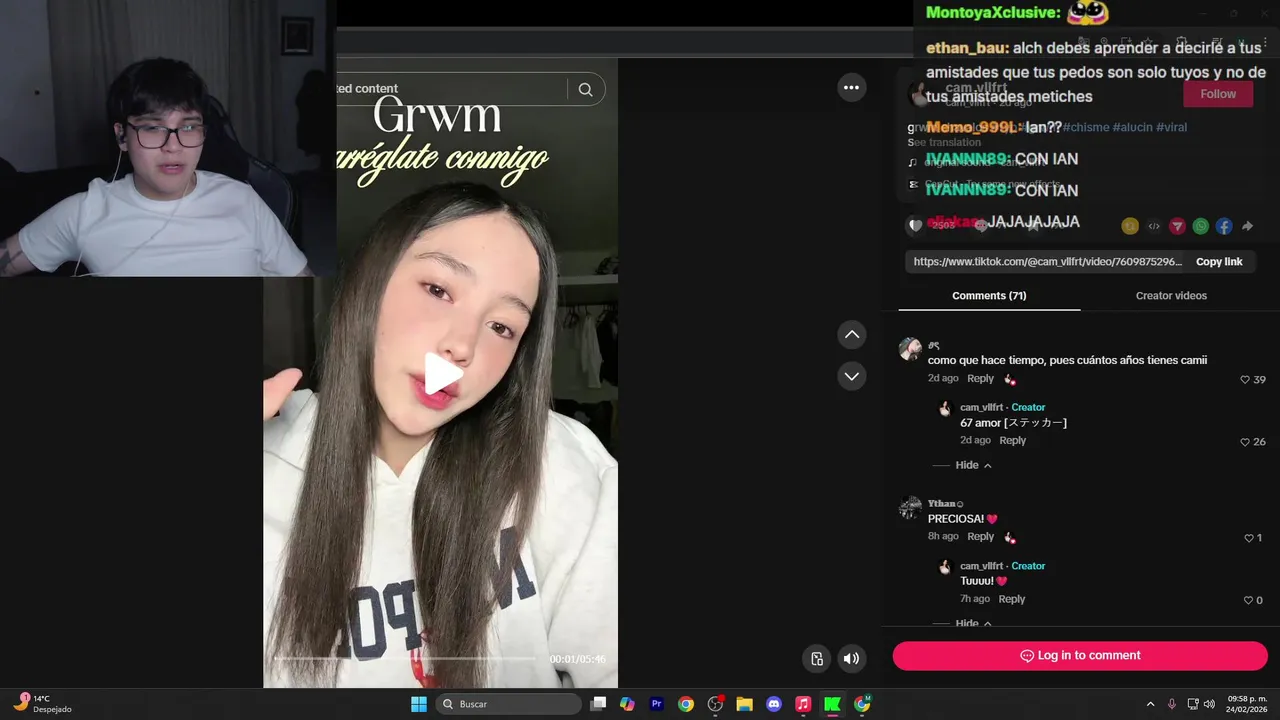Image resolution: width=1280 pixels, height=720 pixels.
Task: Reply to the 'PRECIOSA!' comment
Action: tap(980, 537)
